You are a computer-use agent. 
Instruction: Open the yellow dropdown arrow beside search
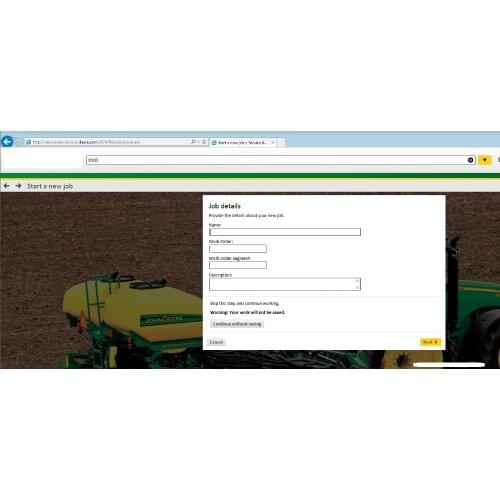(485, 160)
